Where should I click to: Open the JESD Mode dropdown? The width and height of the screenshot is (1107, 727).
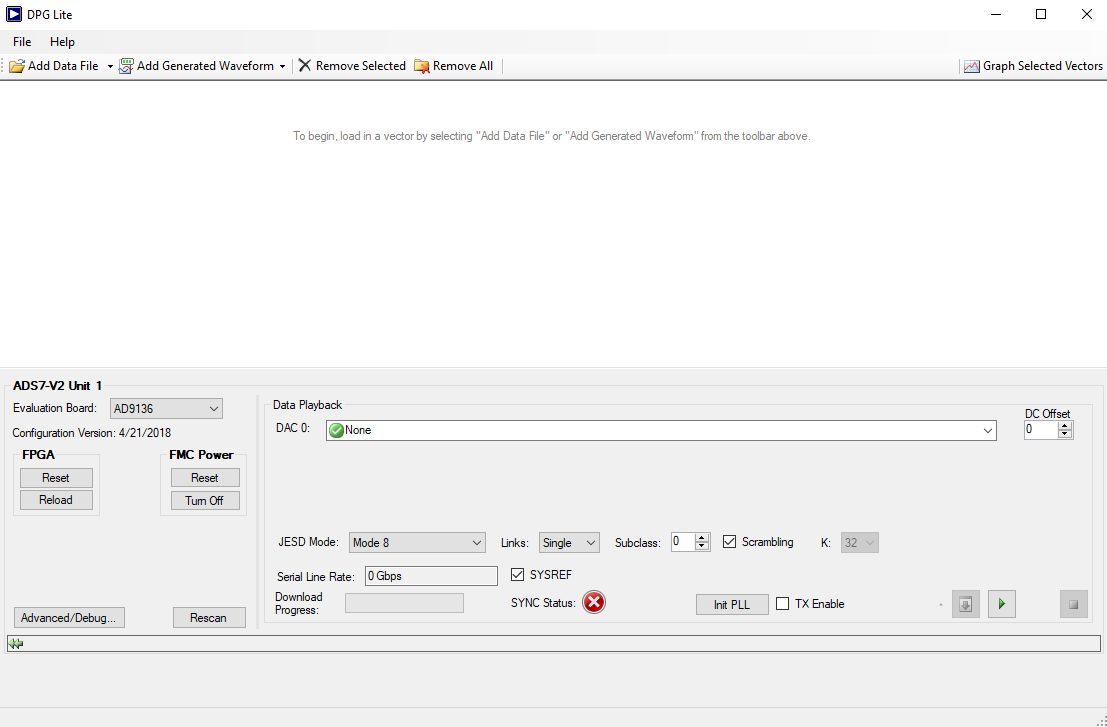coord(417,543)
